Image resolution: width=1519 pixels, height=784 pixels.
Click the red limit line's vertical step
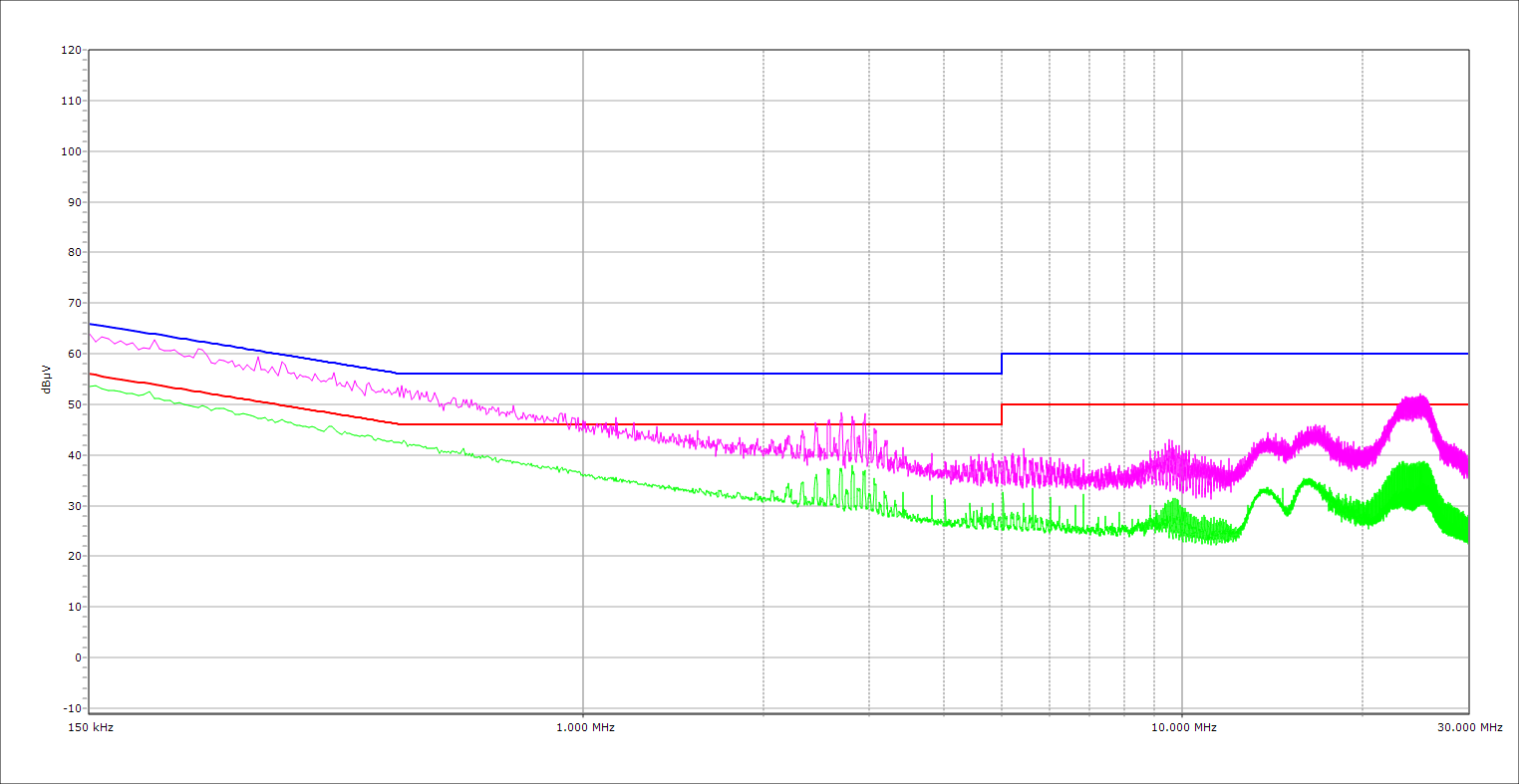(1002, 414)
